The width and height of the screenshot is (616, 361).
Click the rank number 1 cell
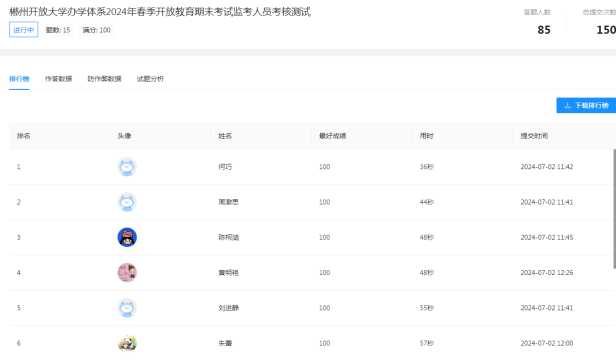[x=18, y=167]
